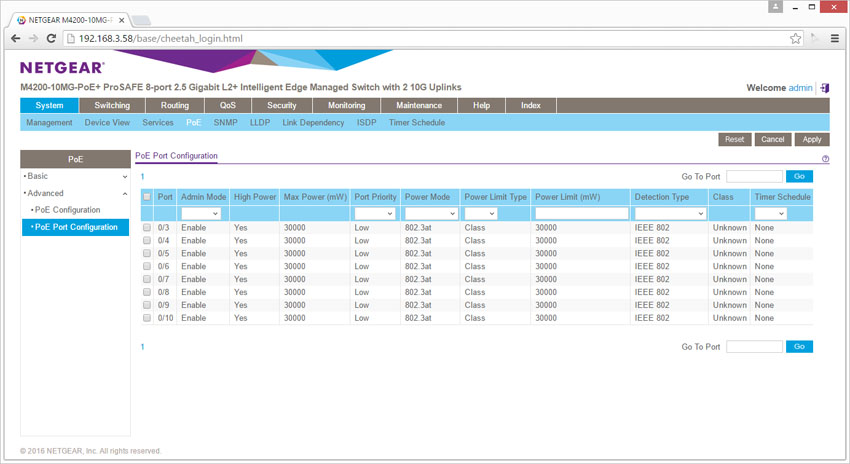Image resolution: width=850 pixels, height=464 pixels.
Task: Open the Routing main tab
Action: 175,105
